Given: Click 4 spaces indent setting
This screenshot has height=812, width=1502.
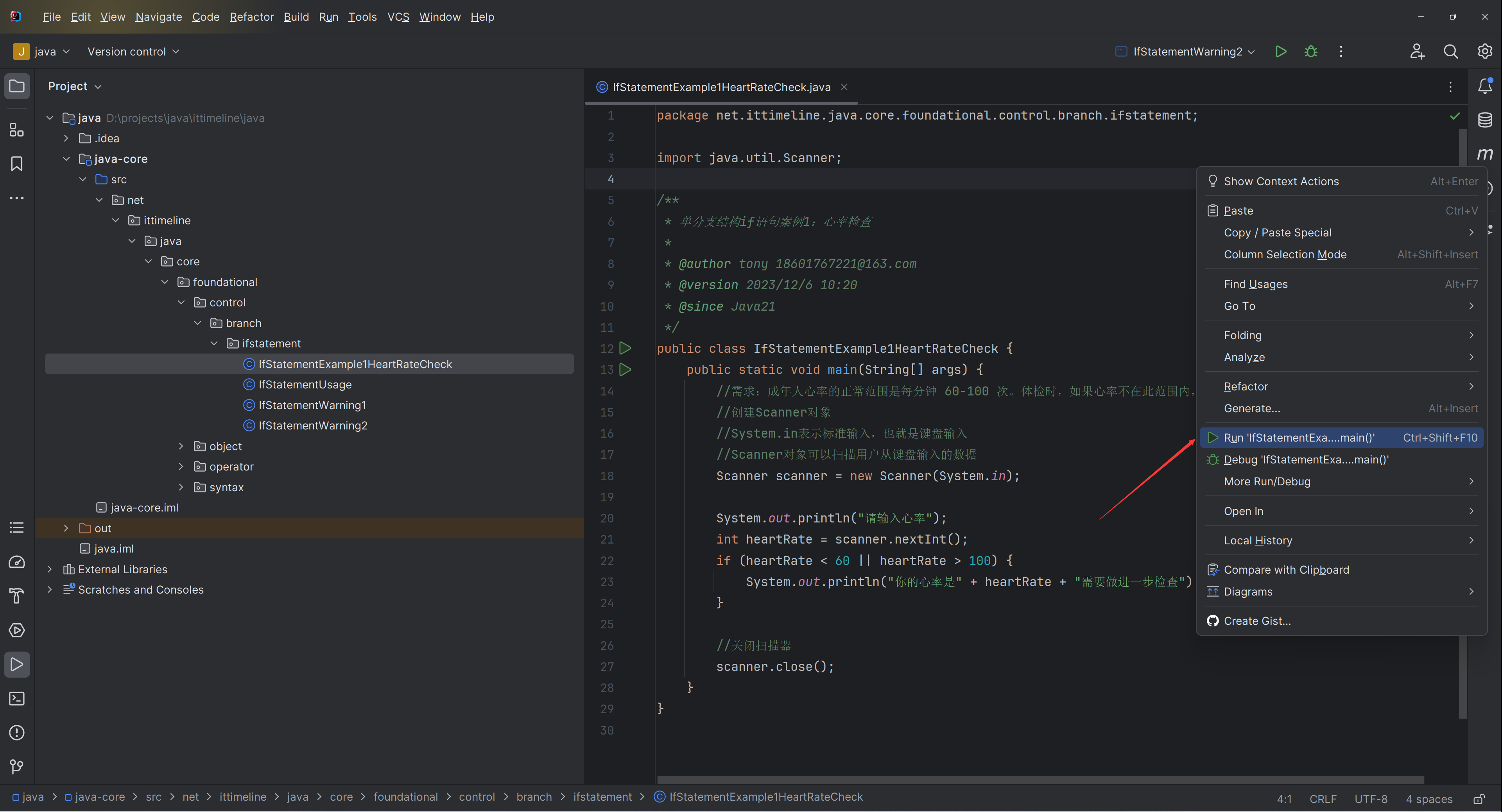Looking at the screenshot, I should click(x=1429, y=799).
